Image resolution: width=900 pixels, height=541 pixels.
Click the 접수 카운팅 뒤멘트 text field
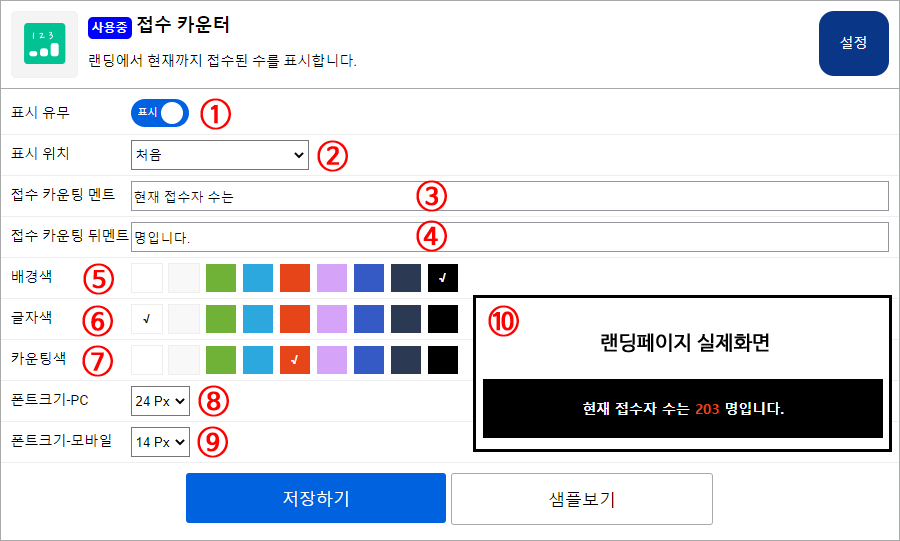click(x=509, y=237)
